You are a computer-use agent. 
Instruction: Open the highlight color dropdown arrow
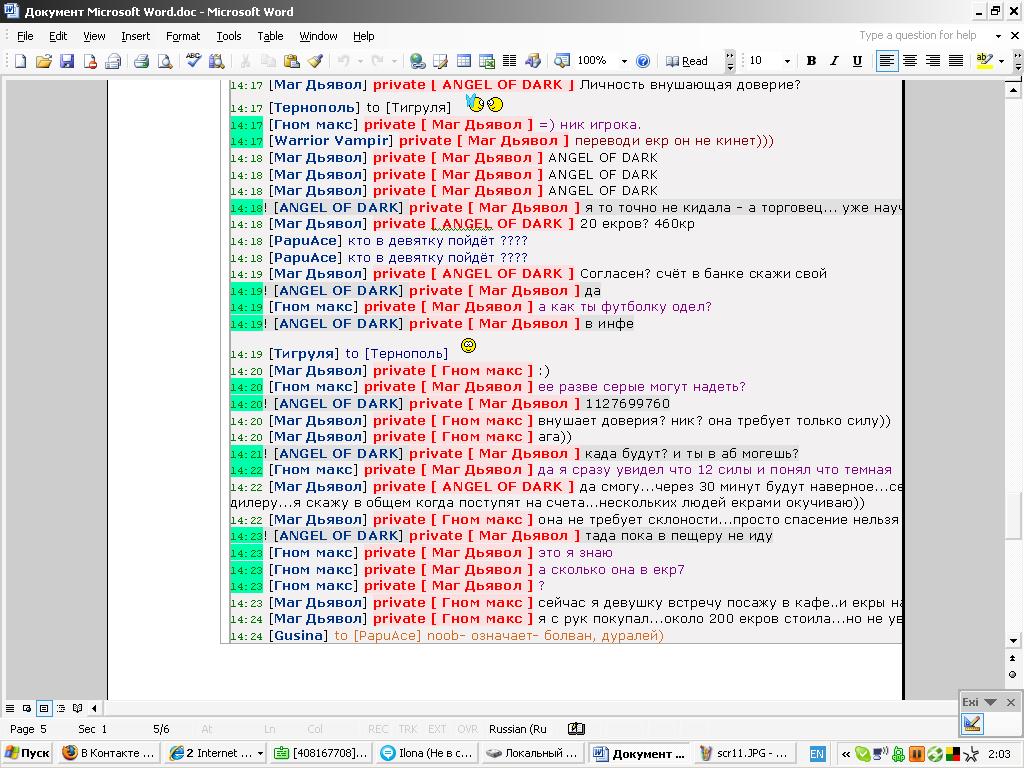tap(1001, 61)
